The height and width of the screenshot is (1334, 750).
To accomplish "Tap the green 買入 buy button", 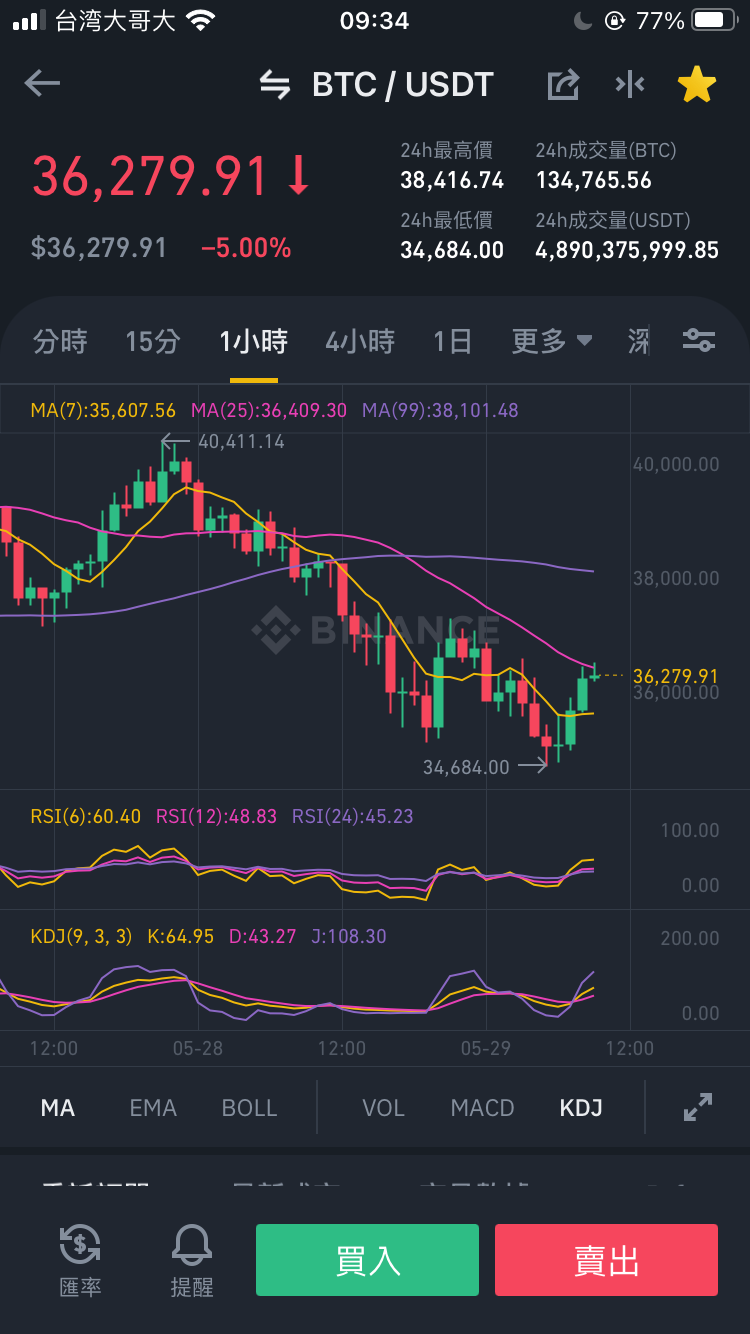I will [x=367, y=1260].
